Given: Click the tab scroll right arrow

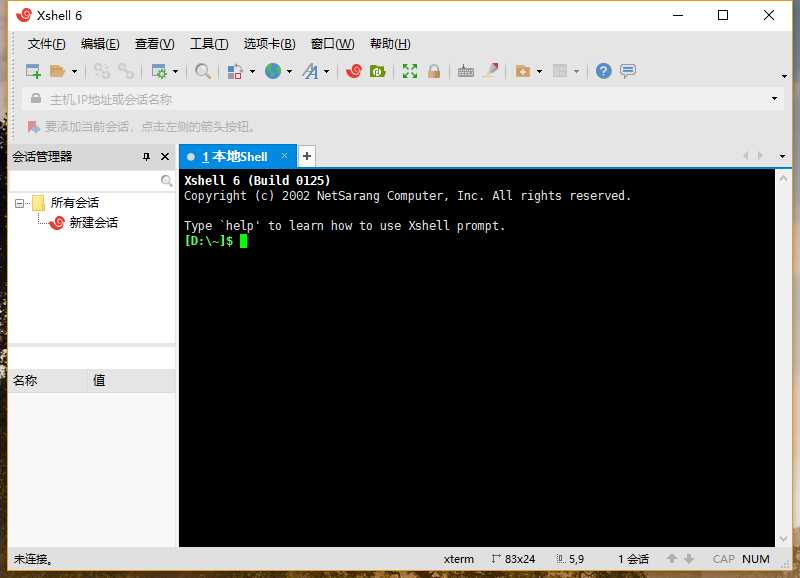Looking at the screenshot, I should [x=761, y=156].
